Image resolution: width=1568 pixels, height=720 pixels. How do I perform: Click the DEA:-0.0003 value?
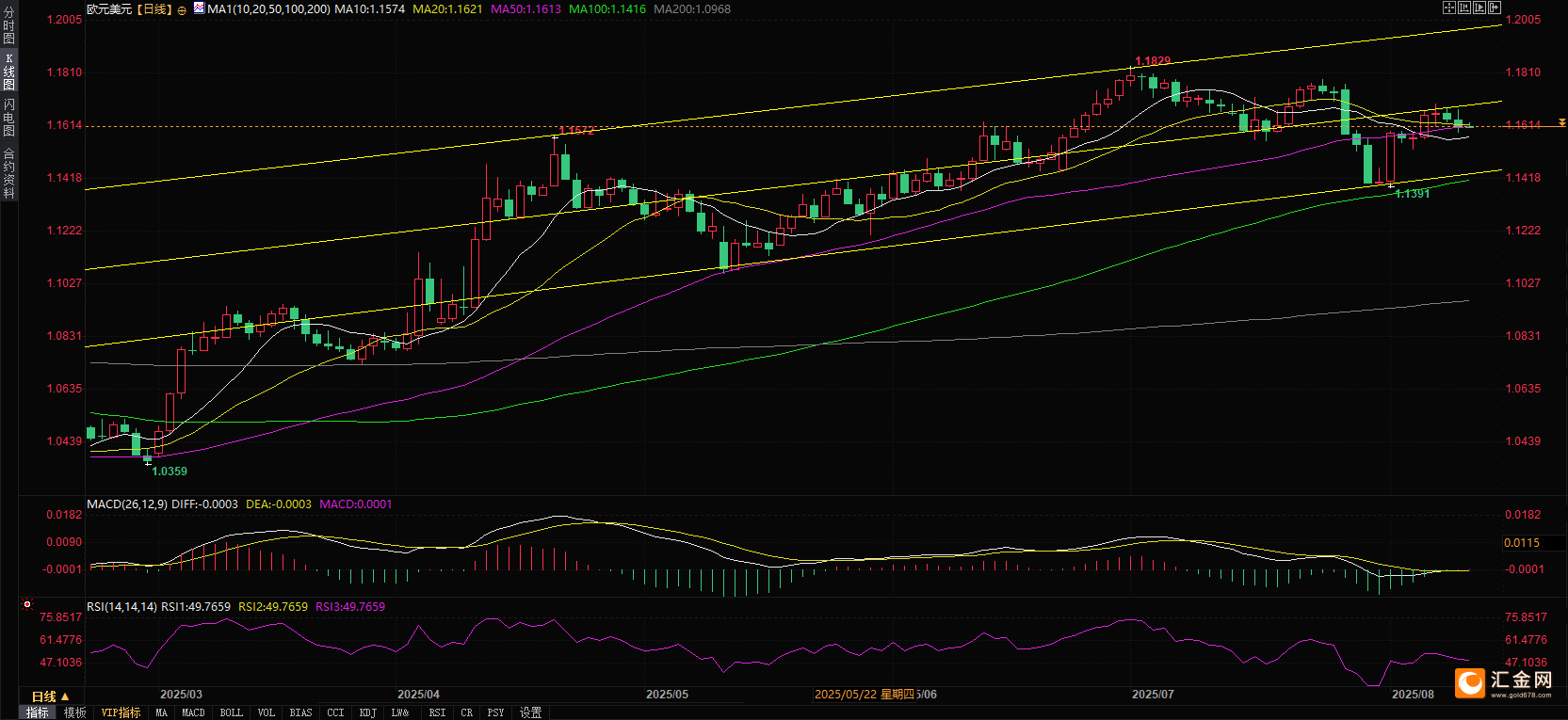[x=279, y=504]
